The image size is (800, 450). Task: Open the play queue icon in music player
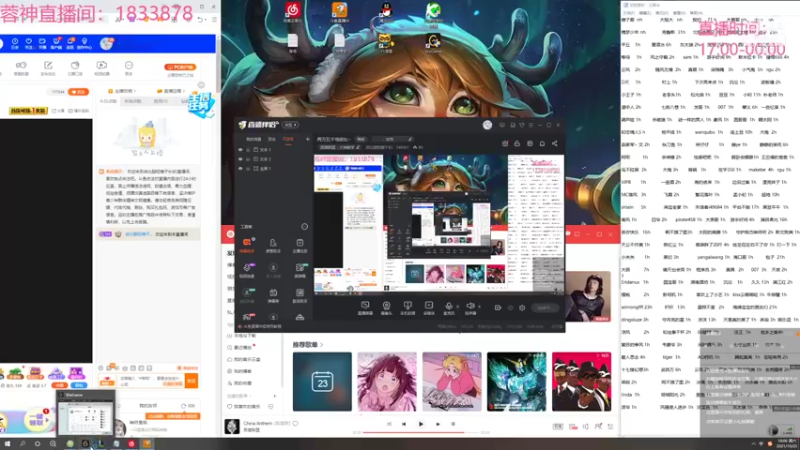click(611, 427)
